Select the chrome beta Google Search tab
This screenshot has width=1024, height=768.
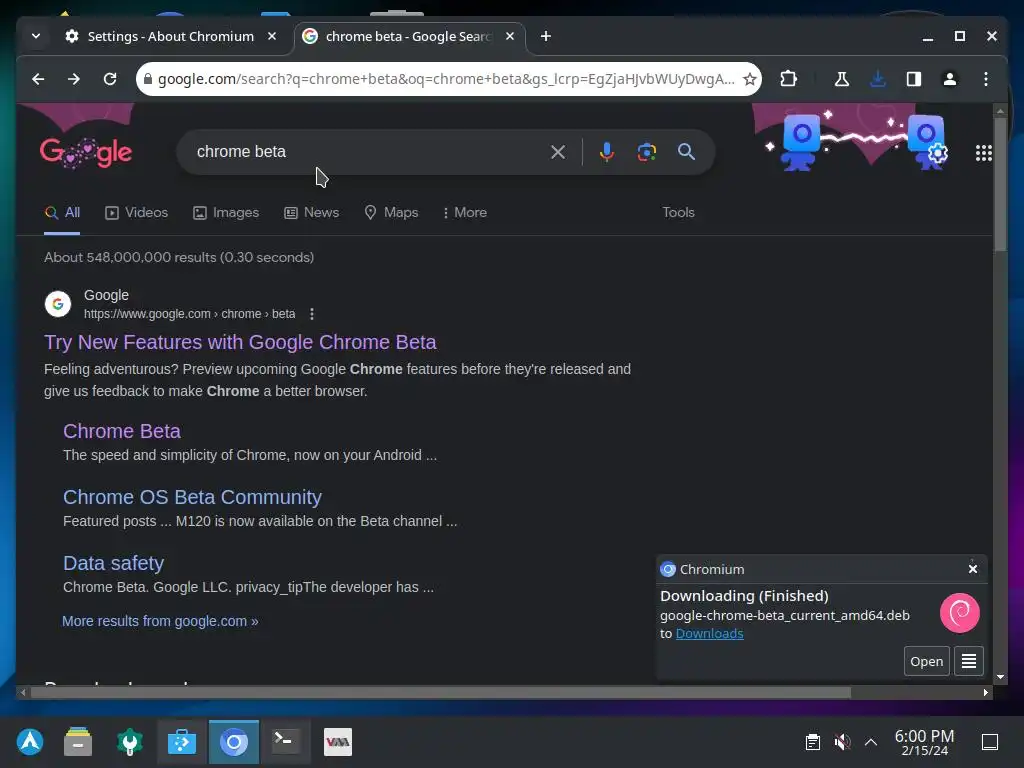(408, 37)
